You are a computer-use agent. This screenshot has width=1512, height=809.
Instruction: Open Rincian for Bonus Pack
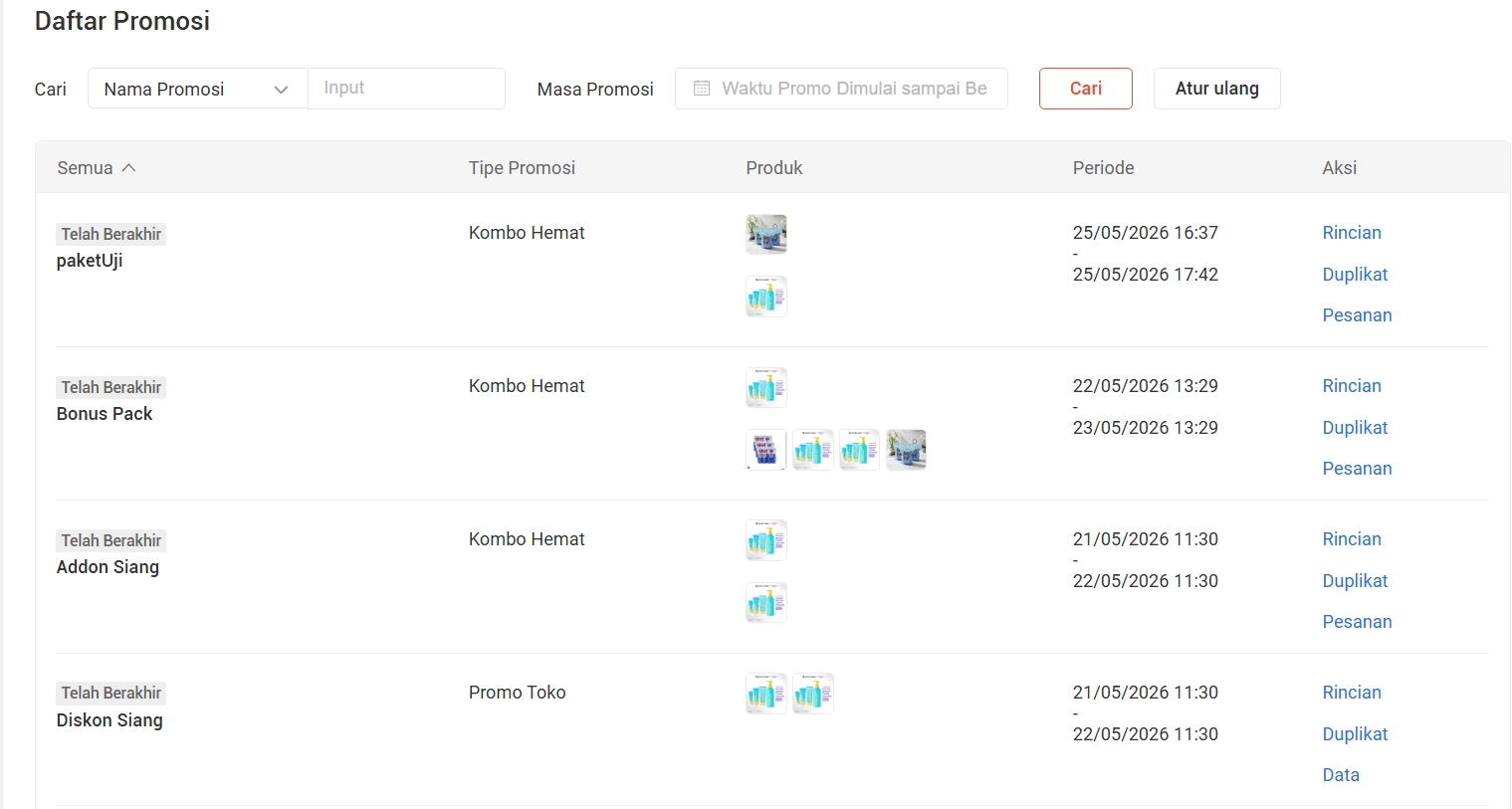(1352, 386)
